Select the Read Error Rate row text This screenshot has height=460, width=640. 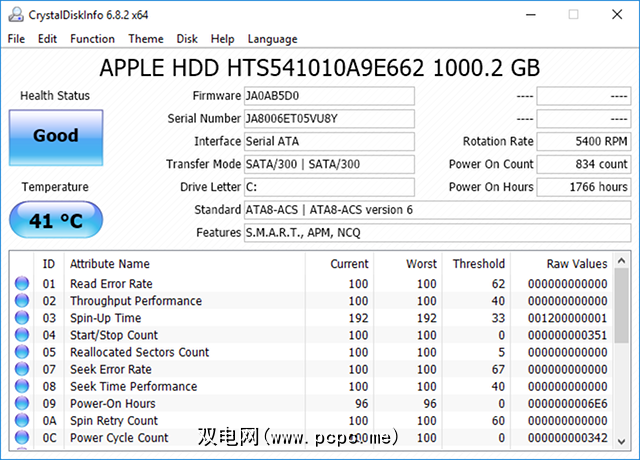point(111,284)
